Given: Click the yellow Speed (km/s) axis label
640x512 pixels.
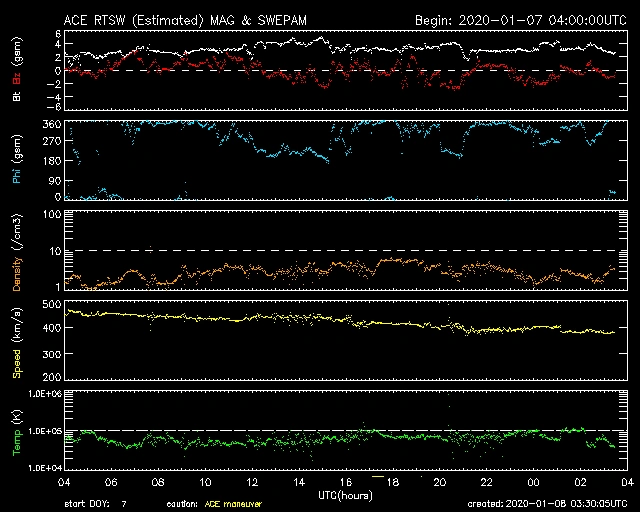Looking at the screenshot, I should (17, 340).
